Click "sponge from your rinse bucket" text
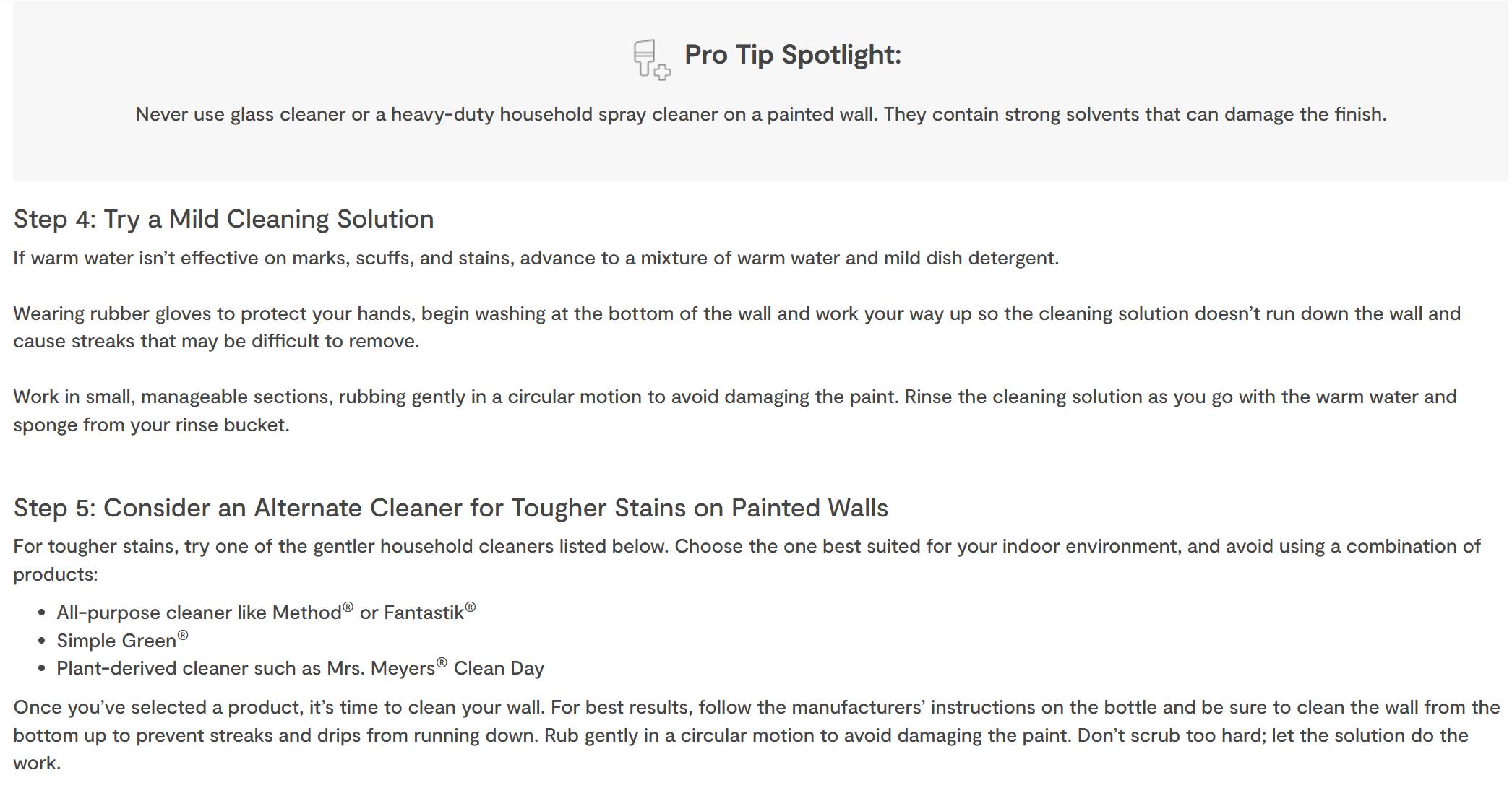This screenshot has width=1512, height=796. [151, 425]
